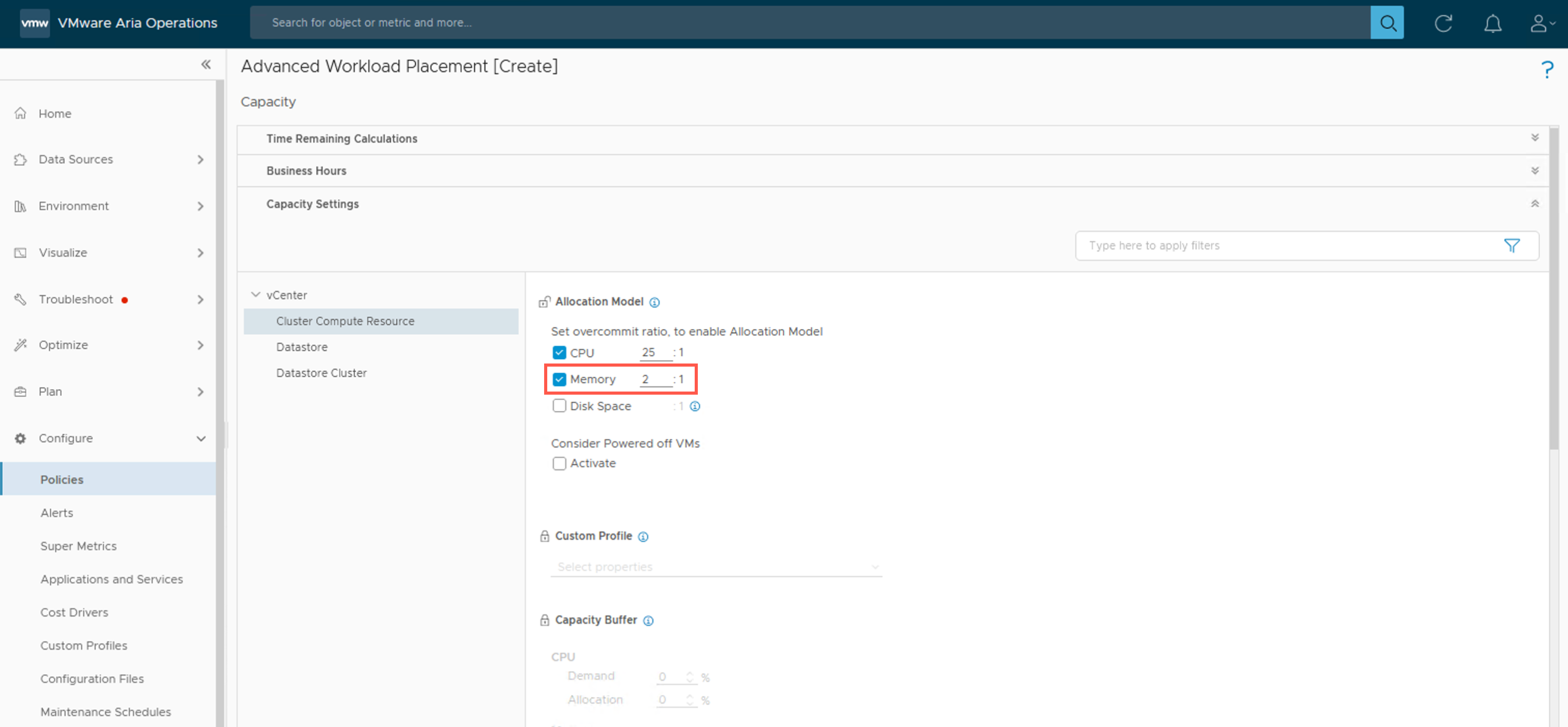1568x727 pixels.
Task: Click Allocation Model unlock padlock icon
Action: click(544, 302)
